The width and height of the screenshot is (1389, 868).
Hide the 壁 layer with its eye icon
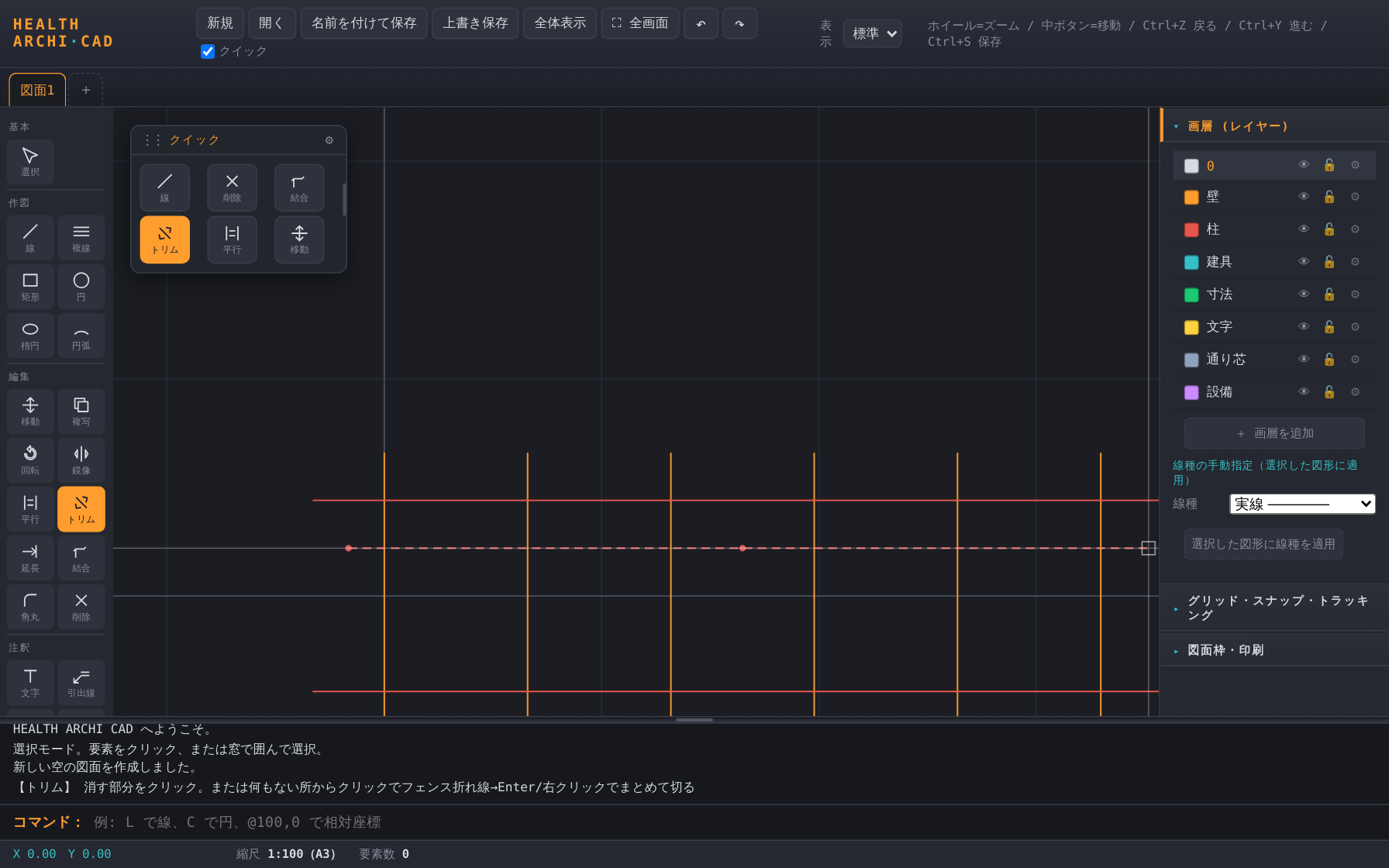(1304, 197)
